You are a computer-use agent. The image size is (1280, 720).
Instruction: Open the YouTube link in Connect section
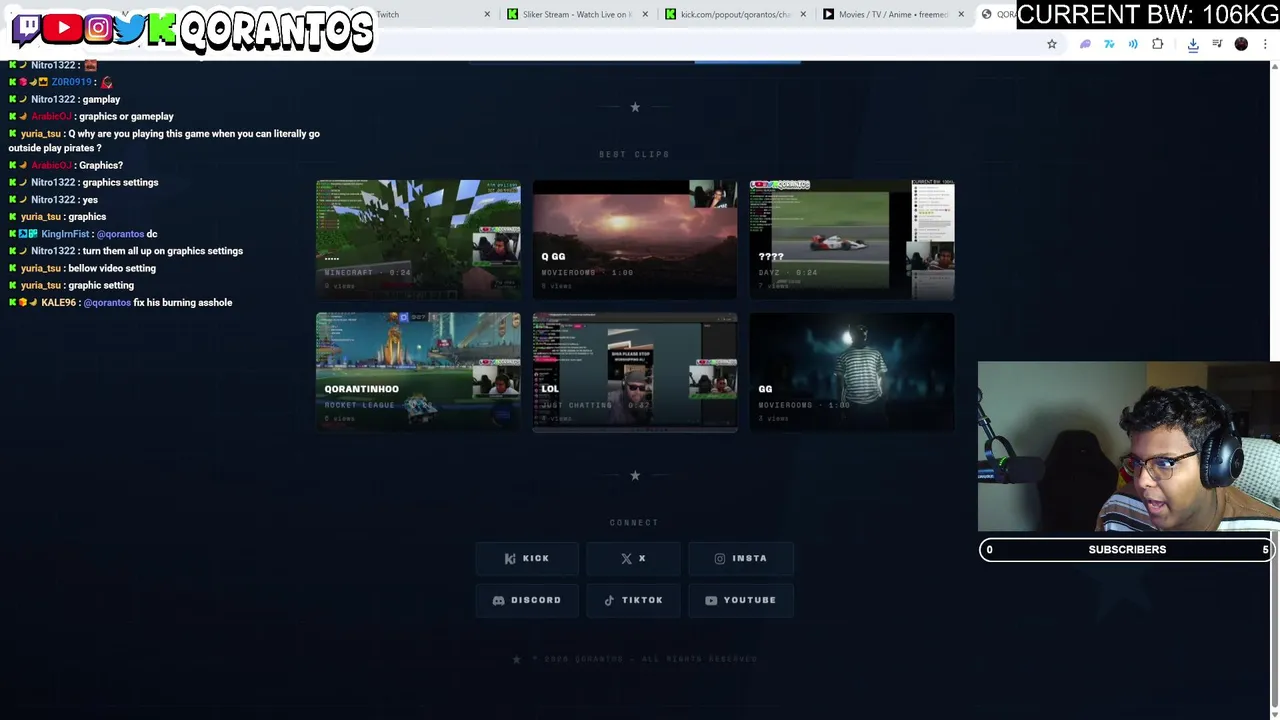coord(741,600)
